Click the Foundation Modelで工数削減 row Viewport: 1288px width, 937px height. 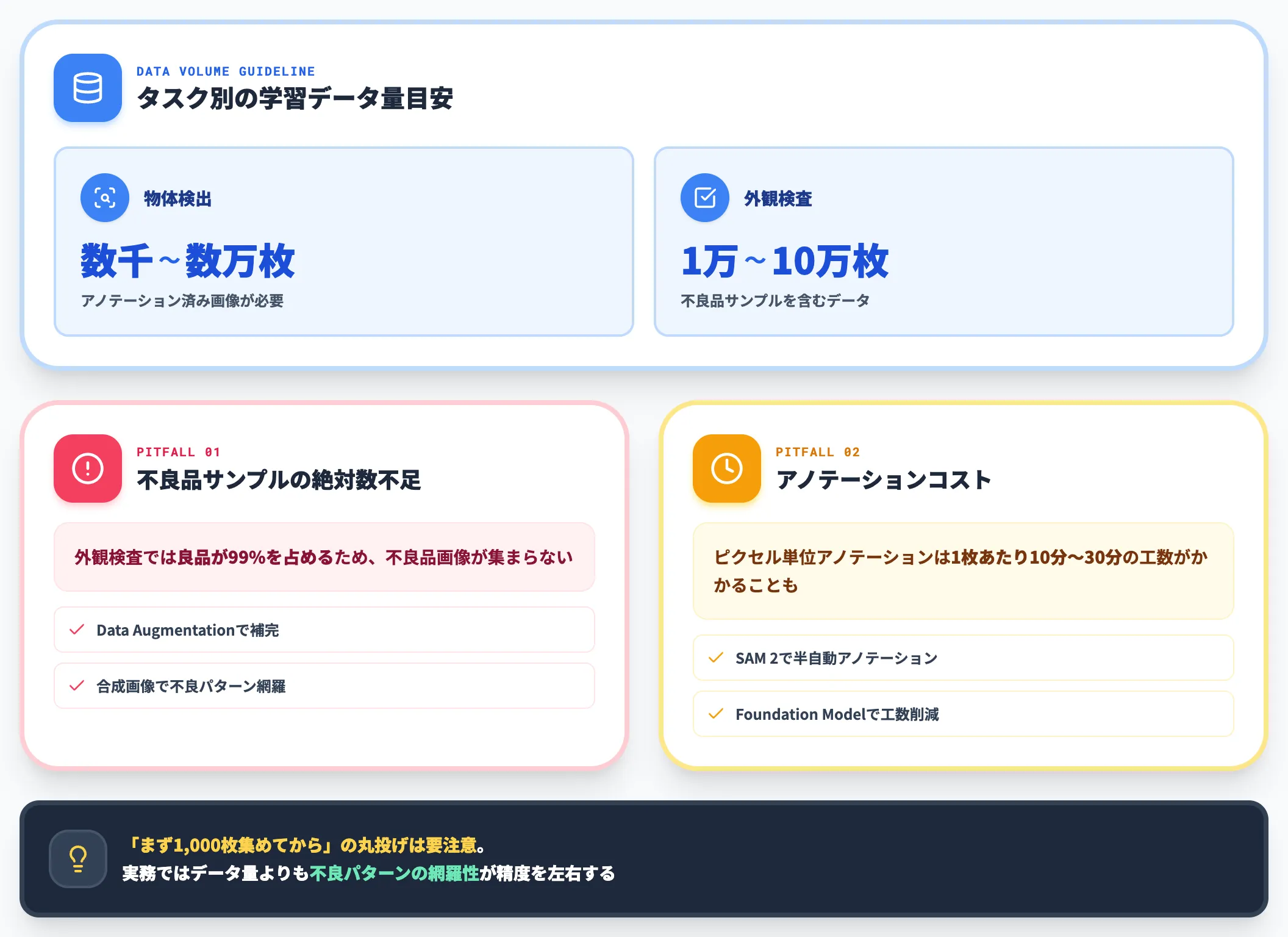click(964, 714)
